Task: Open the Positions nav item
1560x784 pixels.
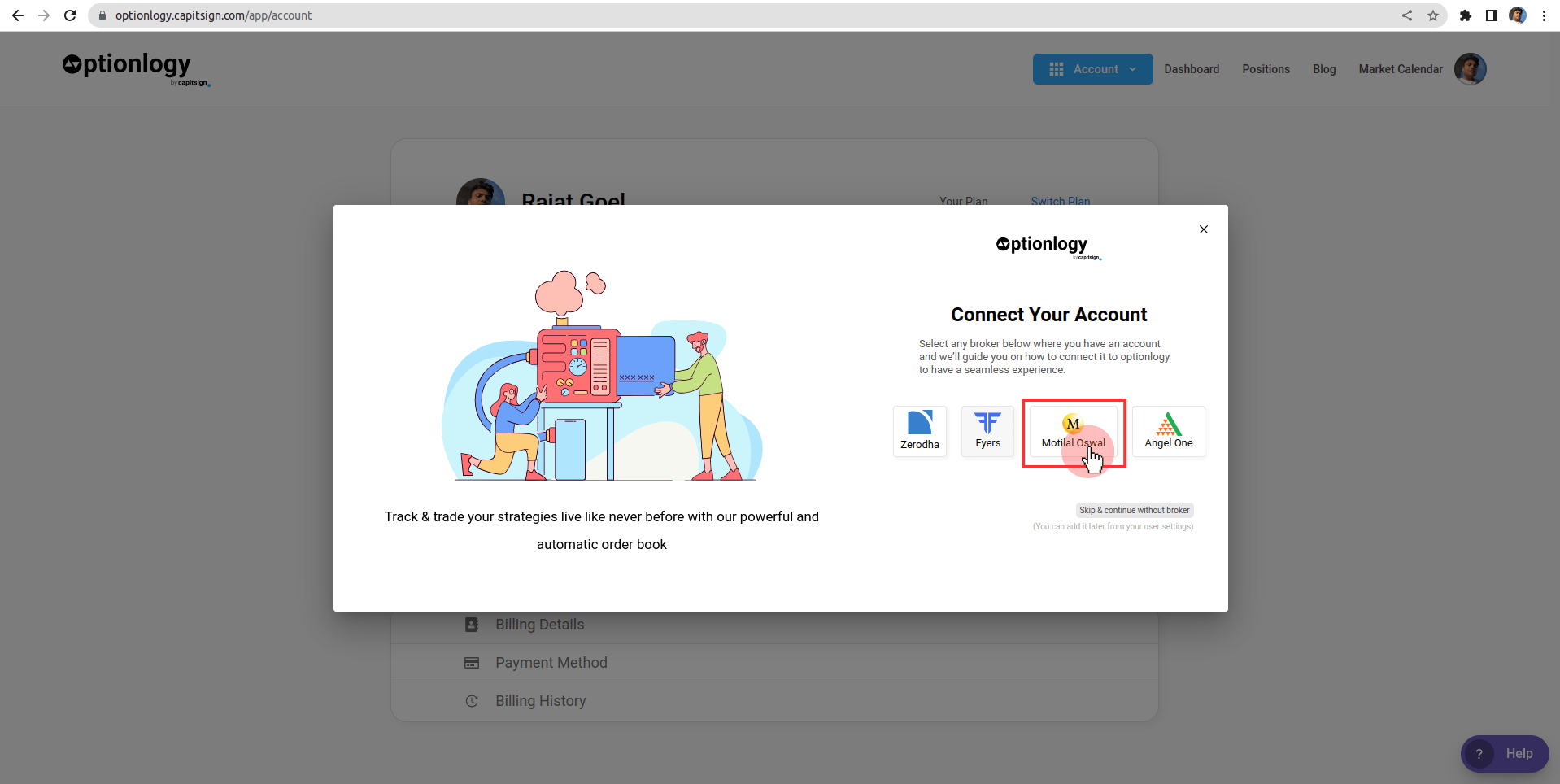Action: (x=1266, y=69)
